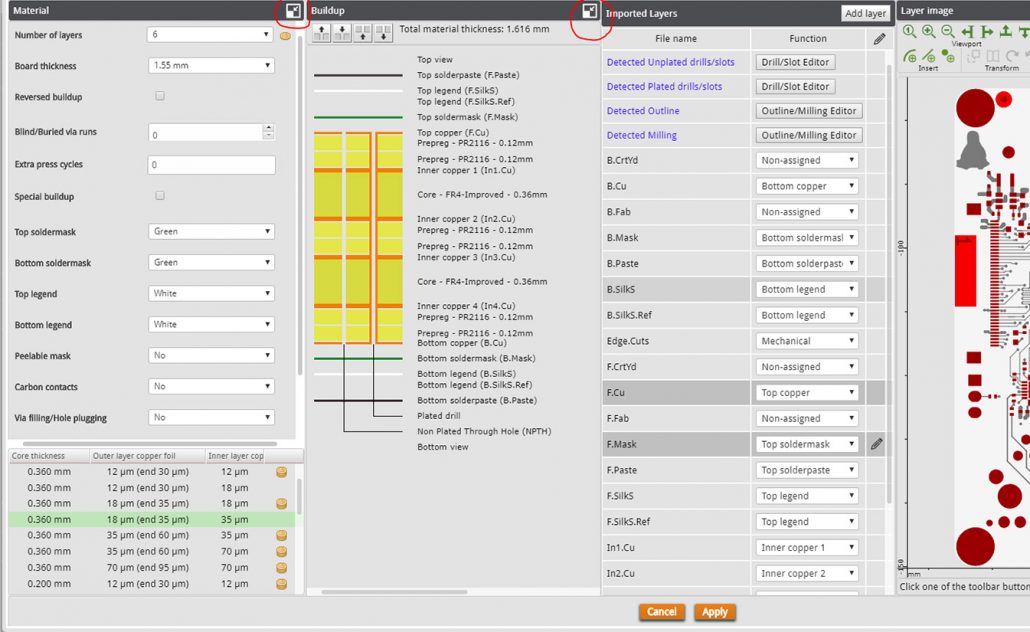Click Buildup toolbar icon, down arrow above boxes
1030x632 pixels.
click(342, 33)
